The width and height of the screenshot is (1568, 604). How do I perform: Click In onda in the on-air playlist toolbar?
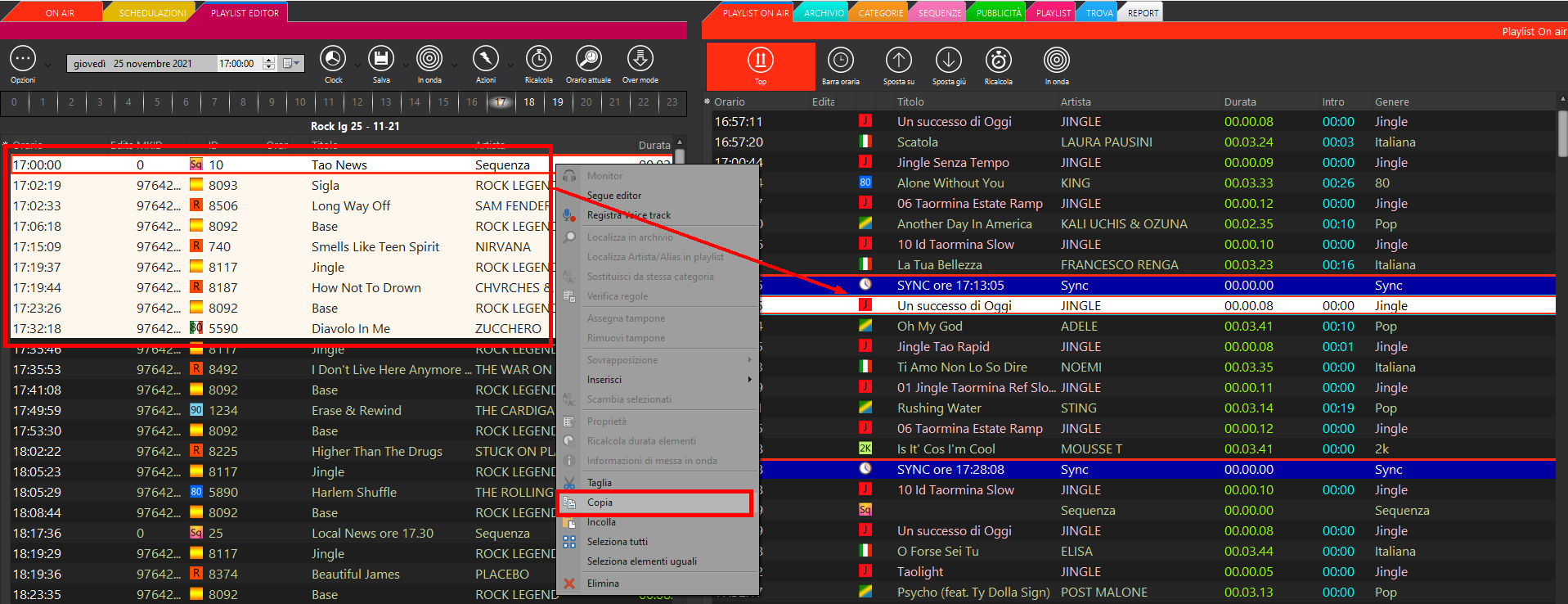(x=1057, y=60)
